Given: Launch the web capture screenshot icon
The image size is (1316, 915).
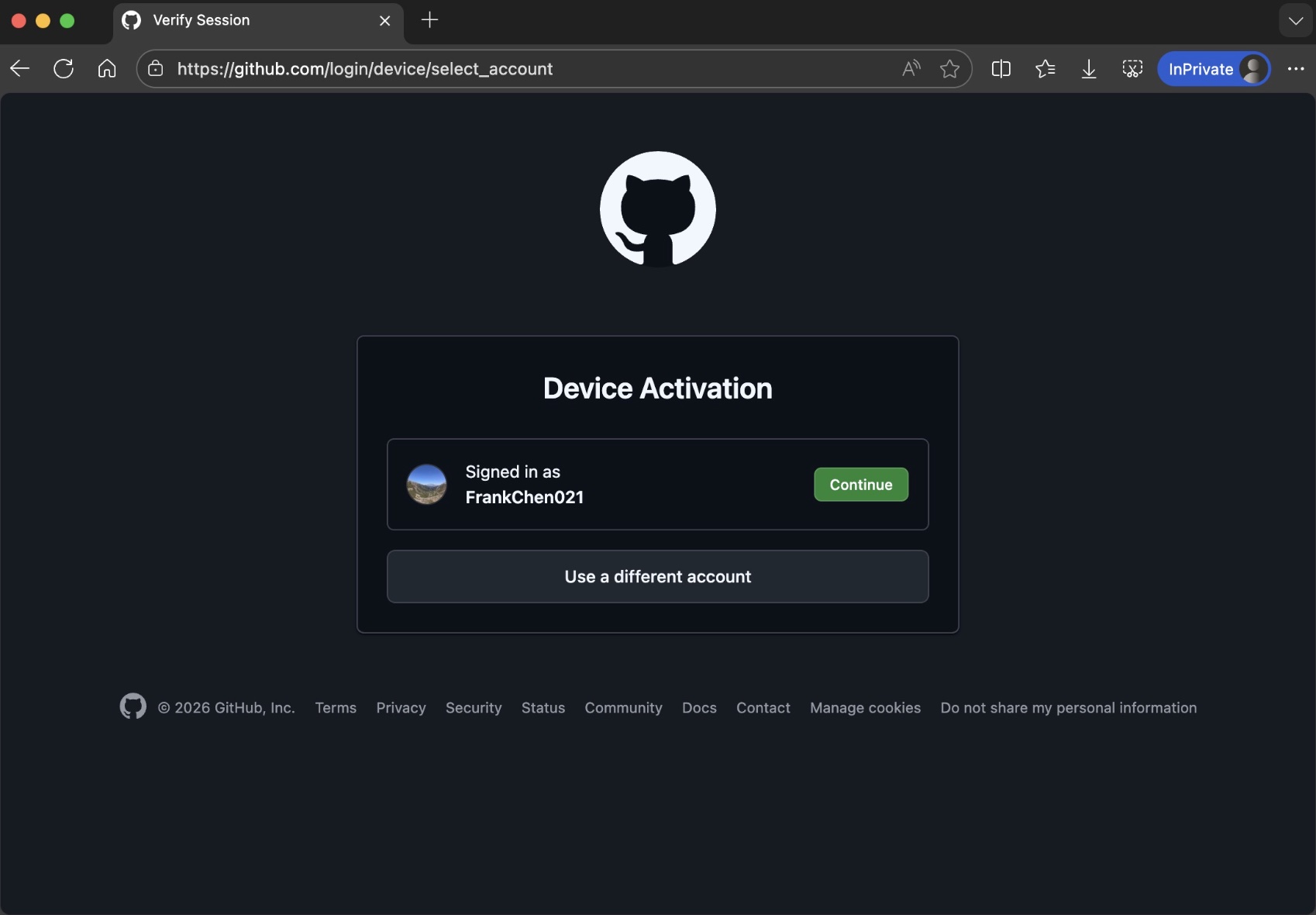Looking at the screenshot, I should point(1132,69).
